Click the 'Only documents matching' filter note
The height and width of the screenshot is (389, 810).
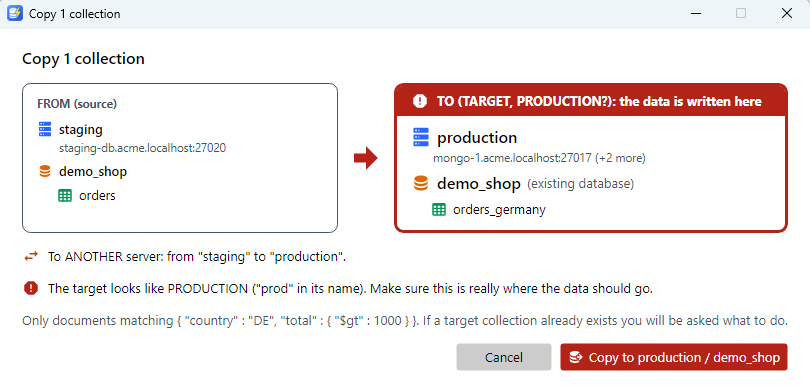click(x=404, y=321)
